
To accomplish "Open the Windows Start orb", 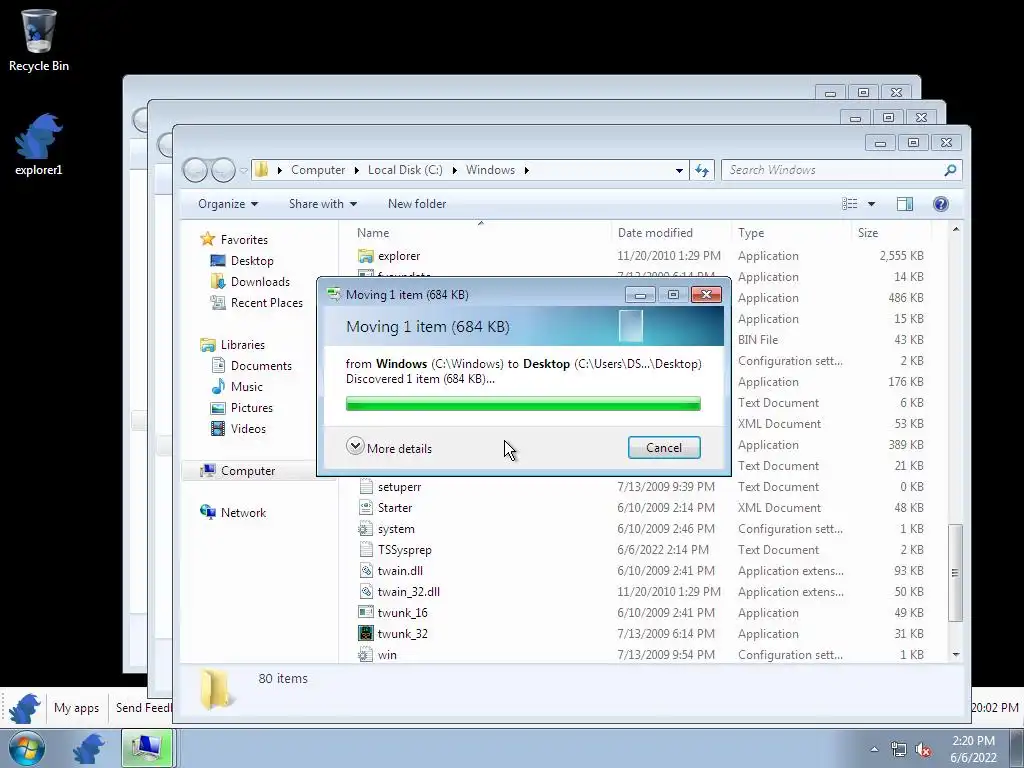I will (26, 748).
